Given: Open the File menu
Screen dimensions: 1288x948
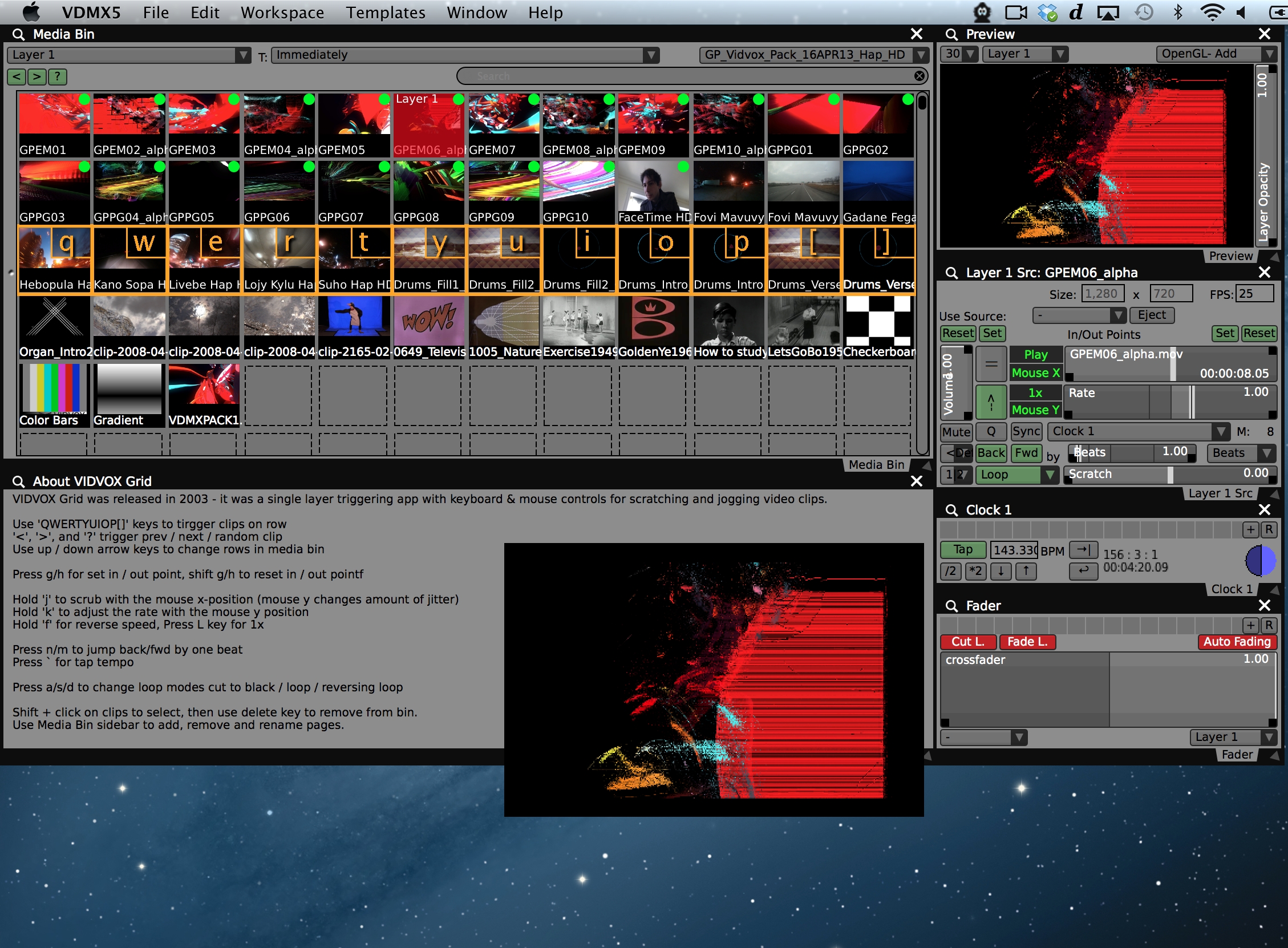Looking at the screenshot, I should pos(156,13).
